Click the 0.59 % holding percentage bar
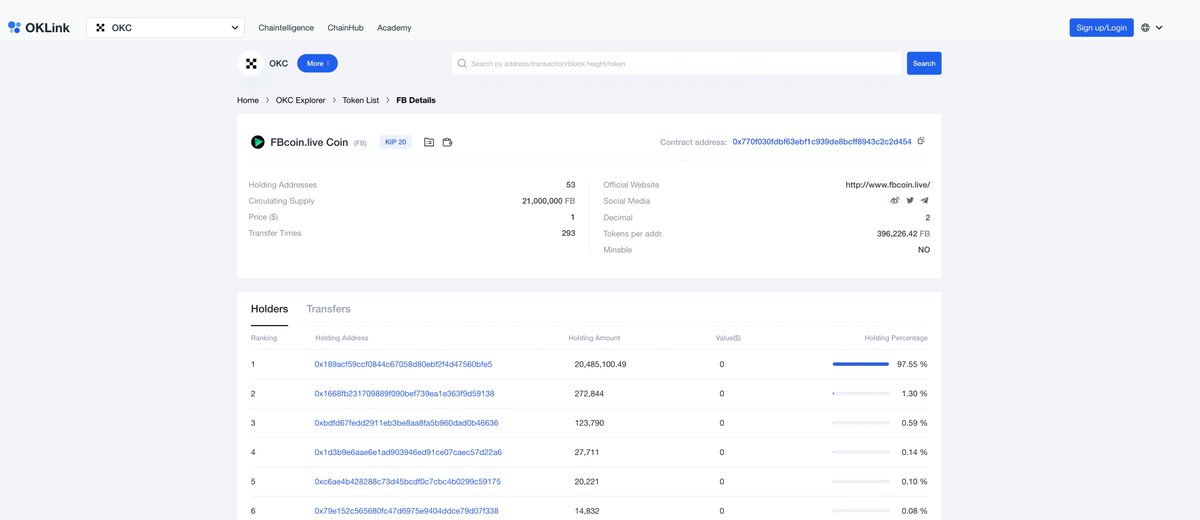1200x520 pixels. [861, 423]
